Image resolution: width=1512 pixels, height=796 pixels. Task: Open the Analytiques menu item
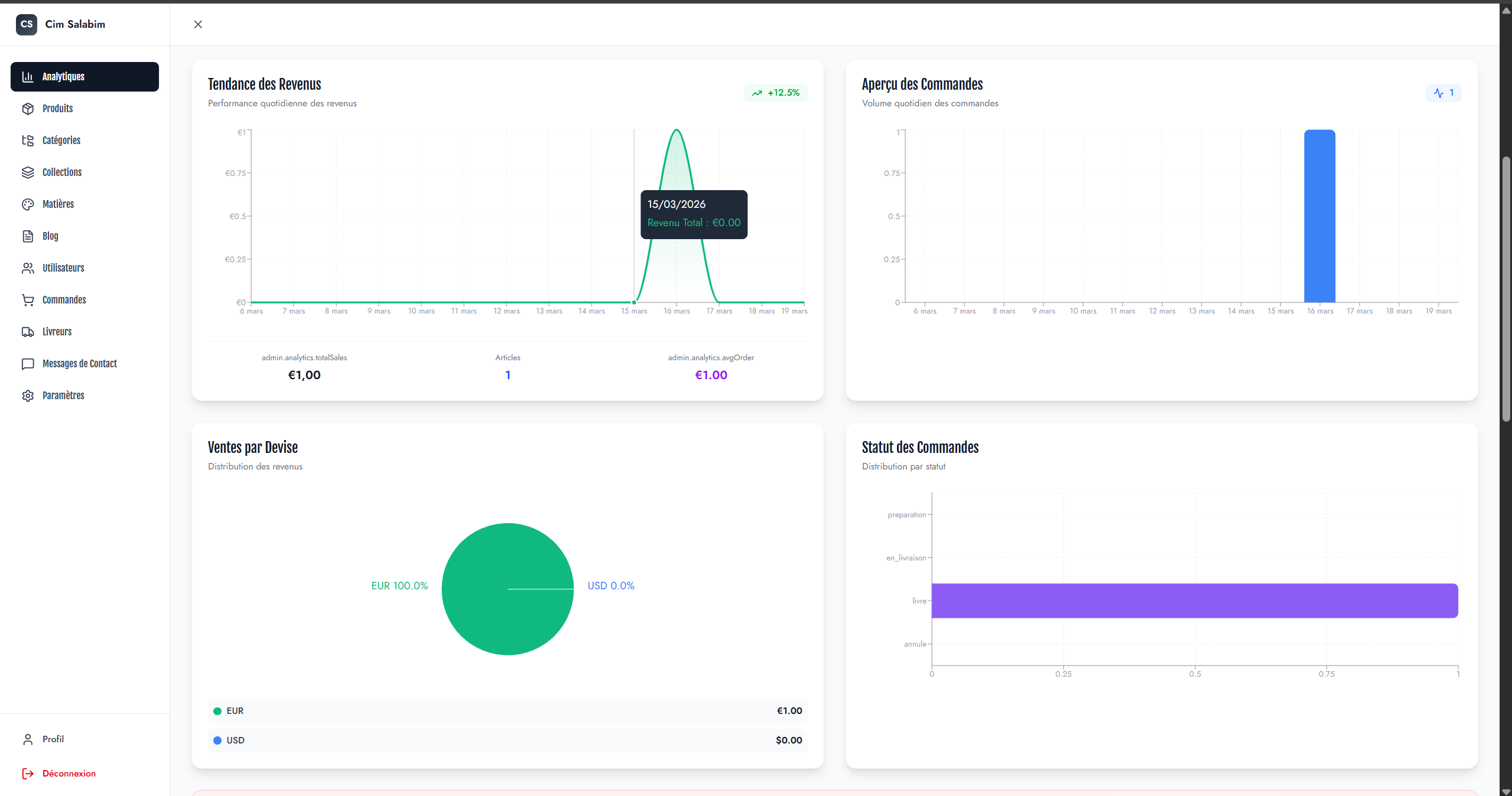pyautogui.click(x=84, y=77)
